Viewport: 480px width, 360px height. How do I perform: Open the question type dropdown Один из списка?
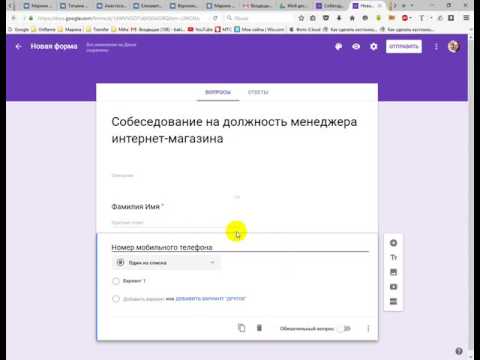pyautogui.click(x=166, y=263)
